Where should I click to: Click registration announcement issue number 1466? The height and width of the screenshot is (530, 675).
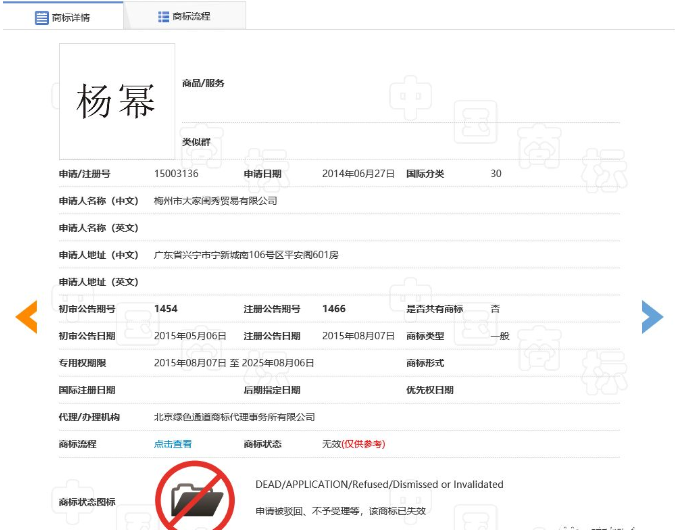point(334,309)
